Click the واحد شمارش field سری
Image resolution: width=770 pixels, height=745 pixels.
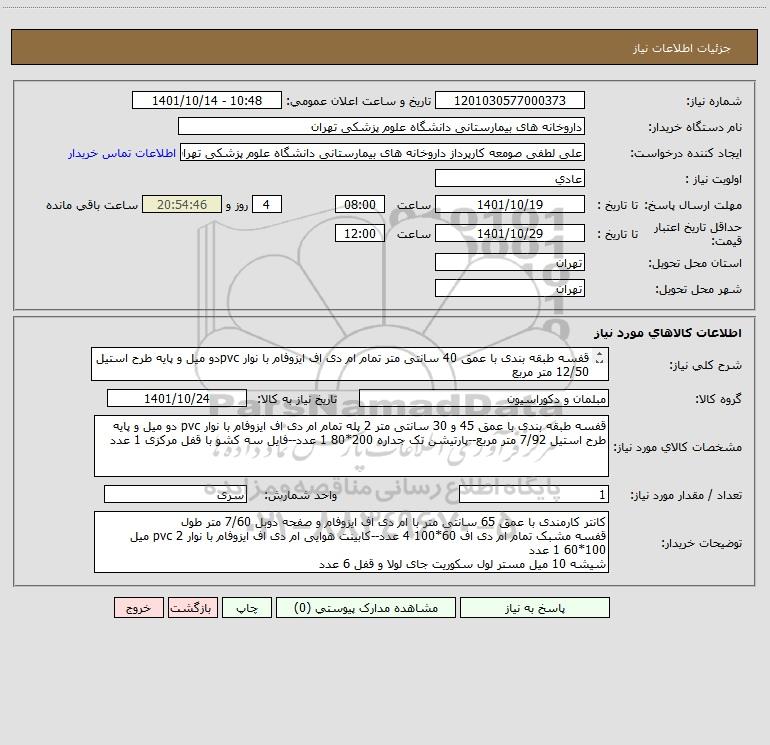[175, 495]
